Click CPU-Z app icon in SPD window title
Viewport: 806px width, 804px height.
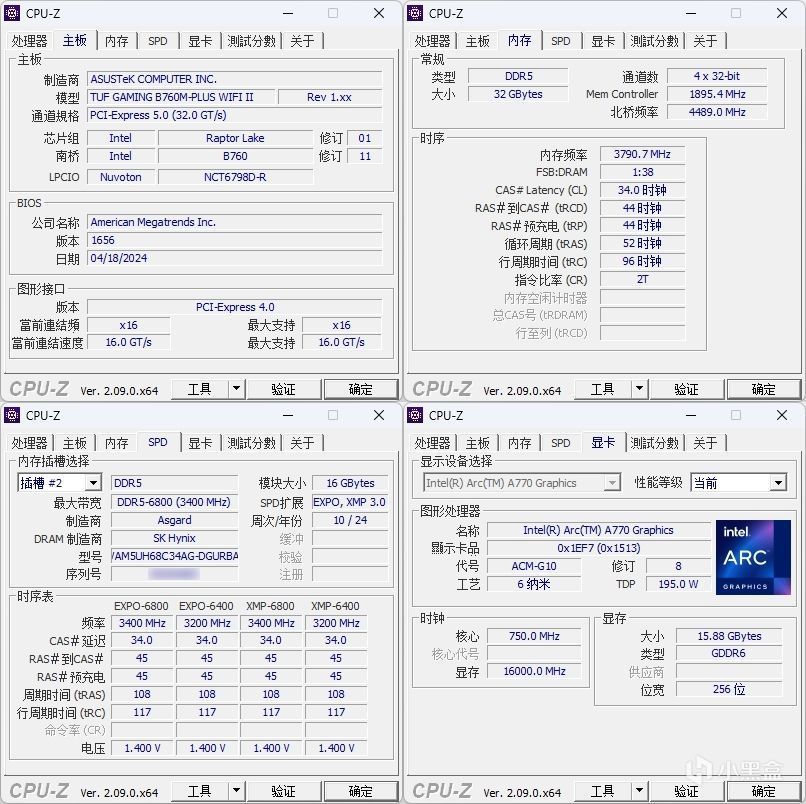12,415
